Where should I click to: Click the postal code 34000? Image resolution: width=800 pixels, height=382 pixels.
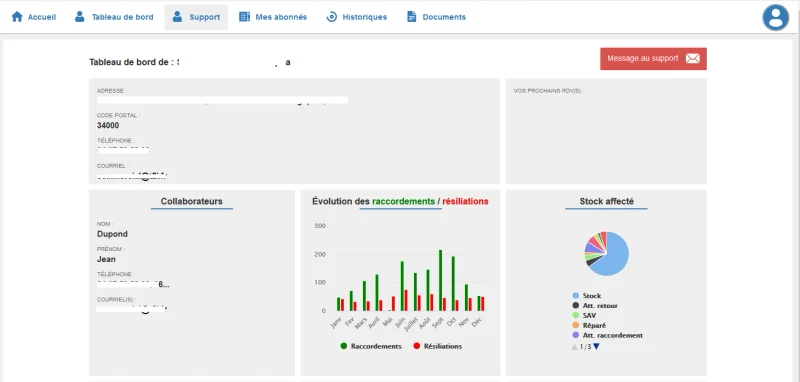coord(108,125)
